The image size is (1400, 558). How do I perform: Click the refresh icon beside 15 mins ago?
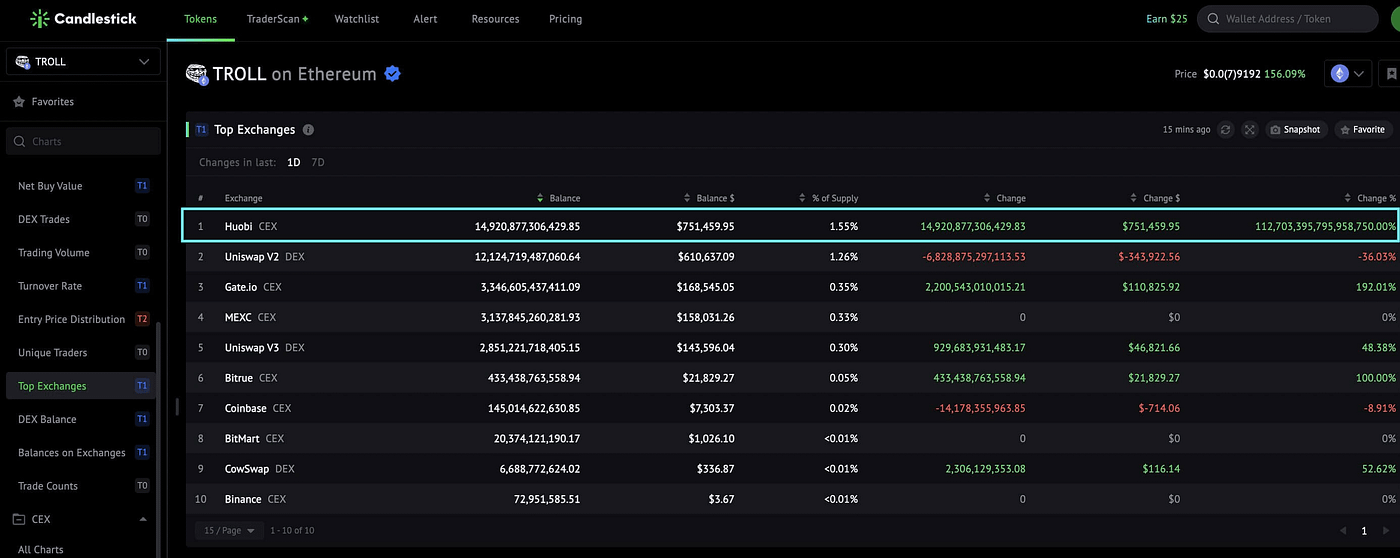[x=1226, y=130]
